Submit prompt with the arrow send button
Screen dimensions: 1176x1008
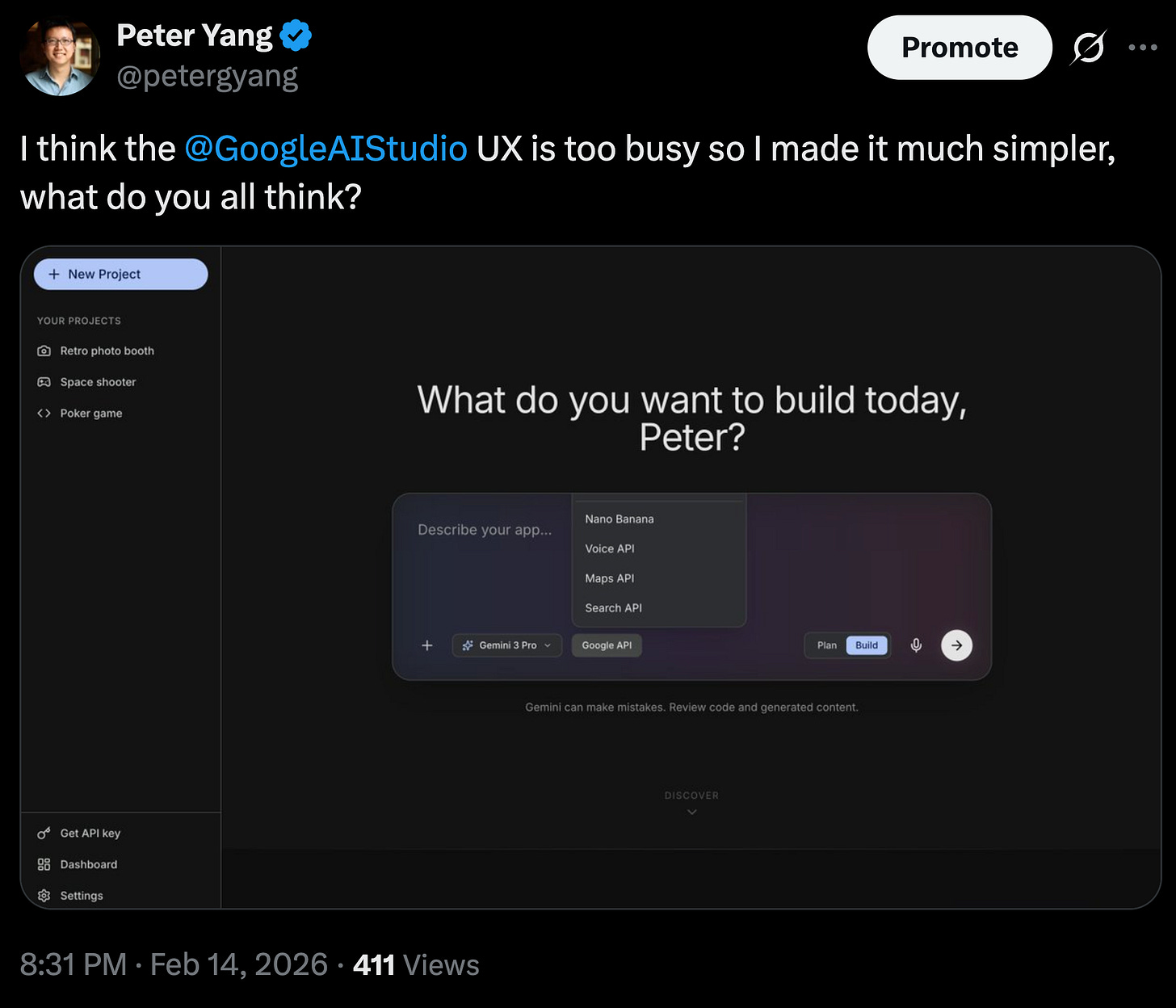(x=956, y=645)
